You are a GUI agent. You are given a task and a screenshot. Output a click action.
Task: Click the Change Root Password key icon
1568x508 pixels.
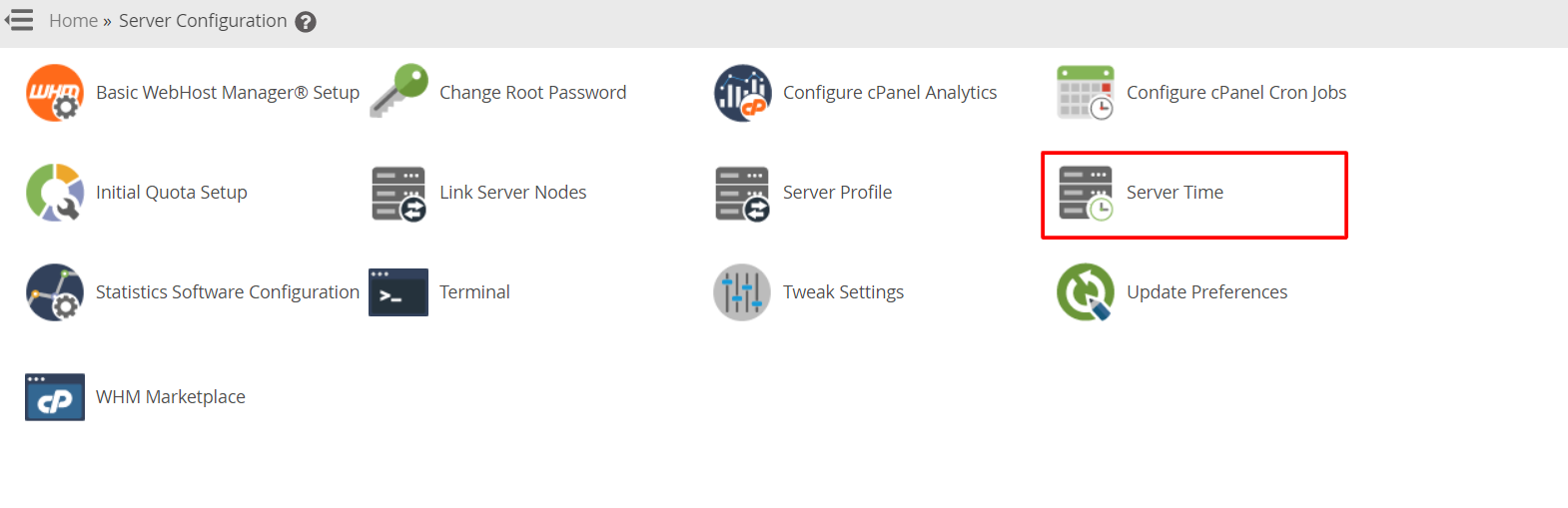pyautogui.click(x=398, y=92)
